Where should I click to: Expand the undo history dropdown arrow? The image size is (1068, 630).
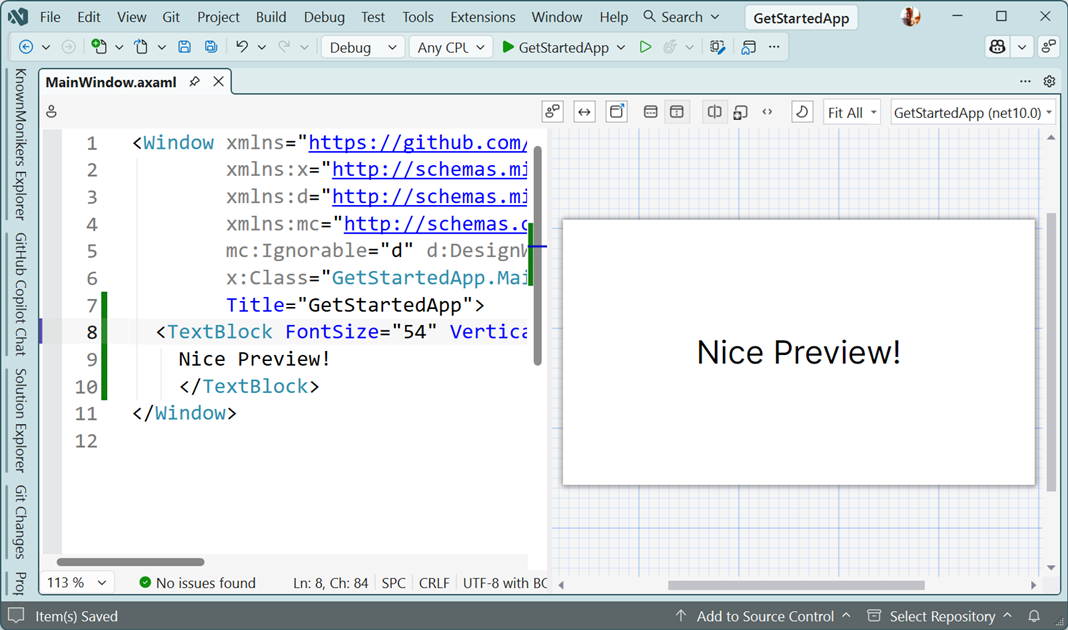(262, 47)
